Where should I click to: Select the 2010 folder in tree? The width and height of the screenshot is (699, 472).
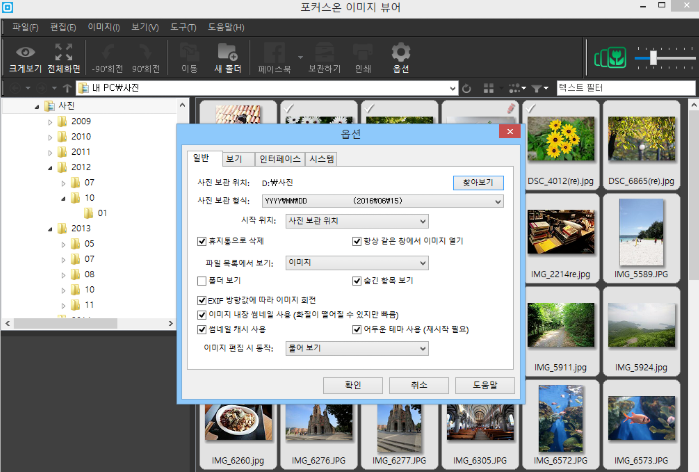tap(81, 137)
